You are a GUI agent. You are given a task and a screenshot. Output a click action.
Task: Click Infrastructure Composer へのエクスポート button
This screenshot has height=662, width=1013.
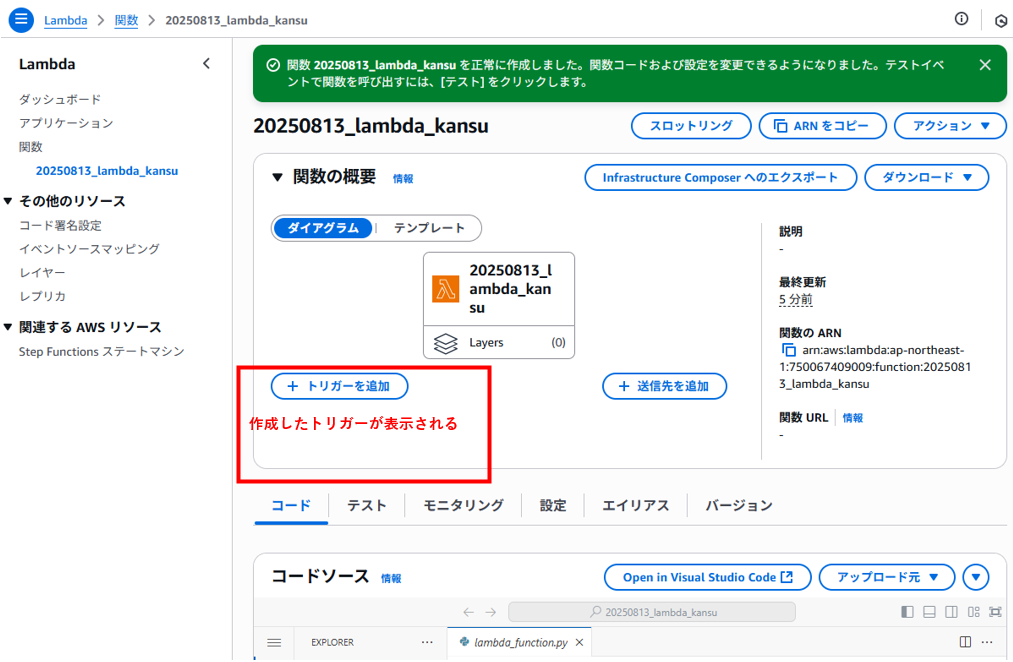click(x=720, y=178)
